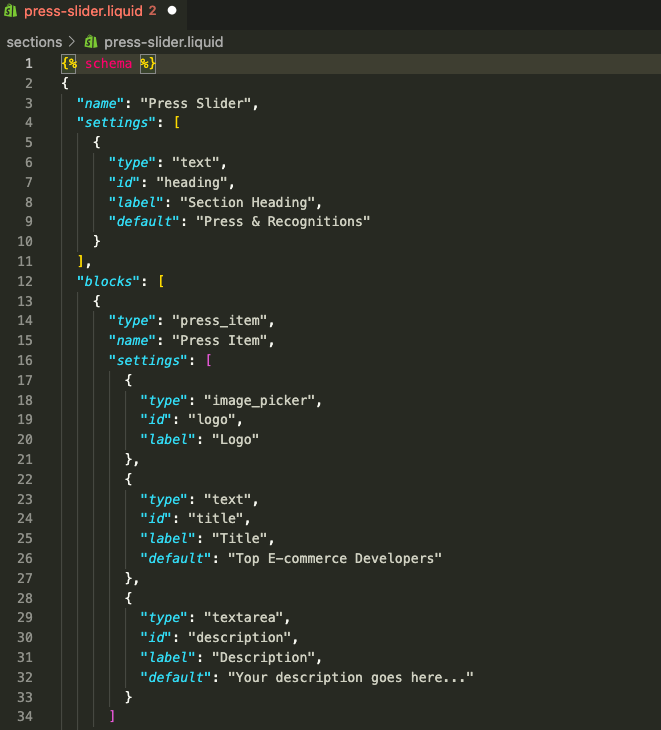661x730 pixels.
Task: Click the "Description" label value on line 31
Action: (263, 657)
